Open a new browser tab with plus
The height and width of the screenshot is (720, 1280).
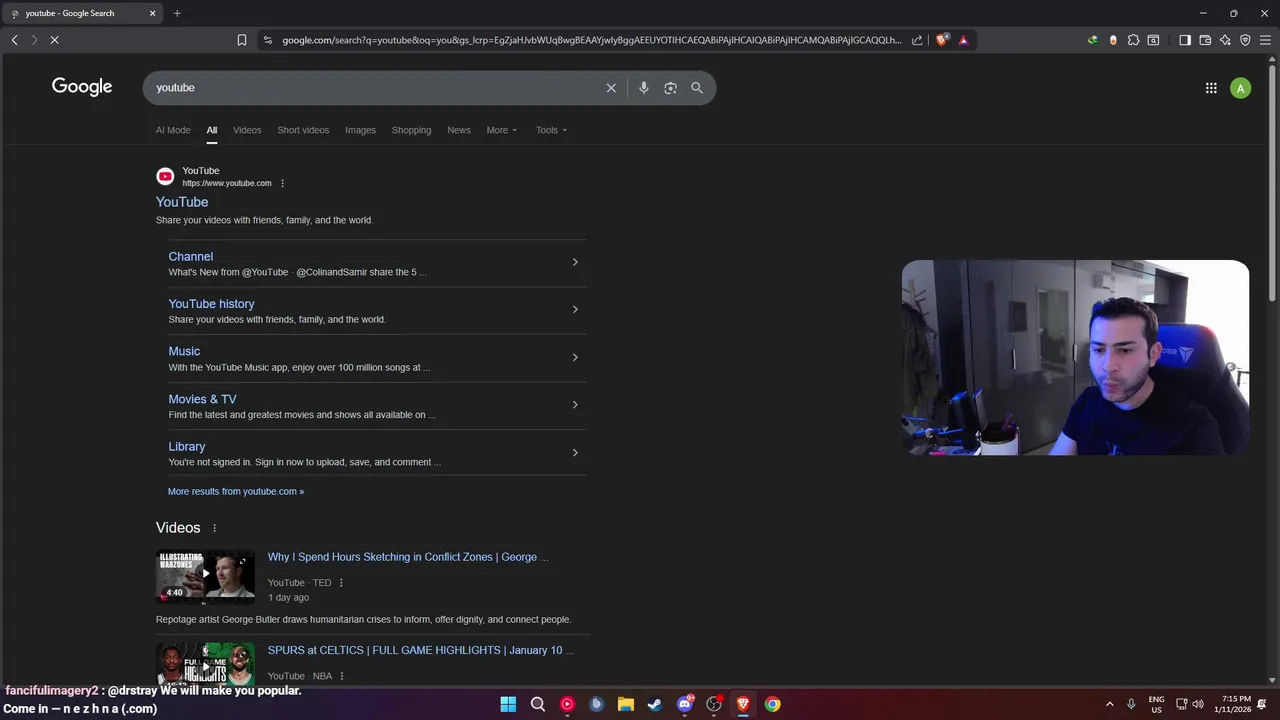pos(177,13)
